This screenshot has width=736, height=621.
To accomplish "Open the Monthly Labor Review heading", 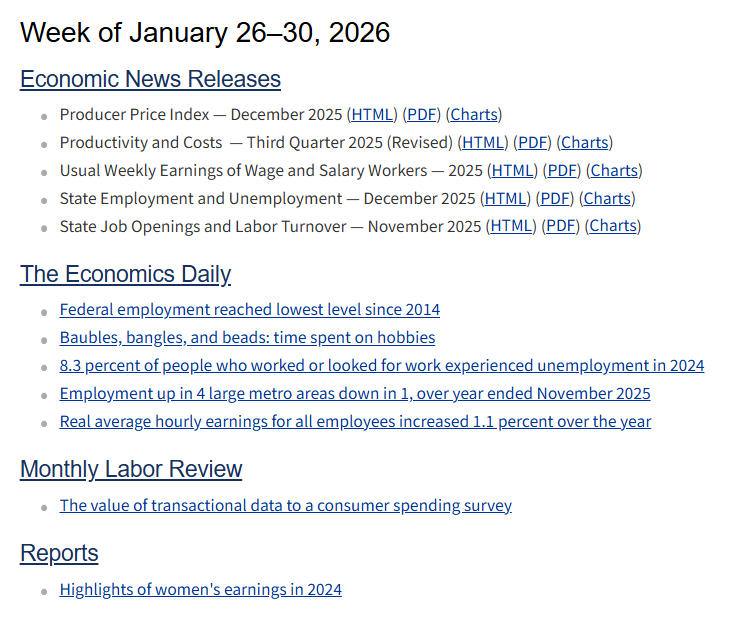I will click(131, 469).
